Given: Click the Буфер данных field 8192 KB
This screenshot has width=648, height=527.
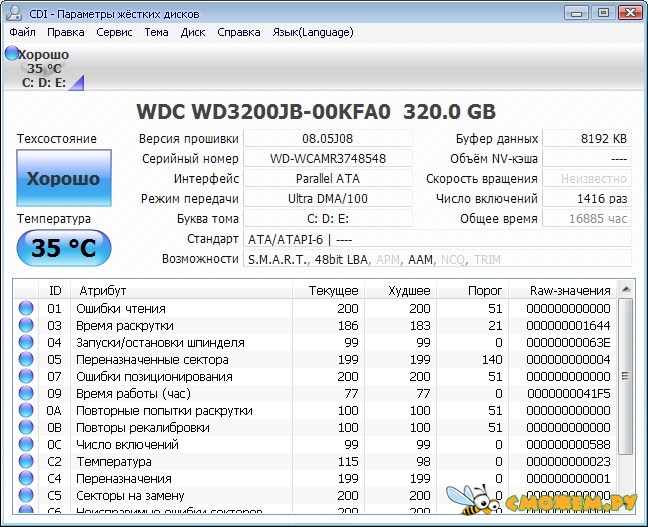Looking at the screenshot, I should [x=587, y=138].
